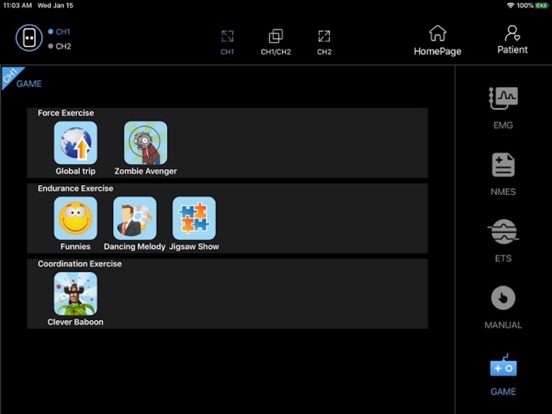The height and width of the screenshot is (414, 552).
Task: Go to HomePage
Action: 437,40
